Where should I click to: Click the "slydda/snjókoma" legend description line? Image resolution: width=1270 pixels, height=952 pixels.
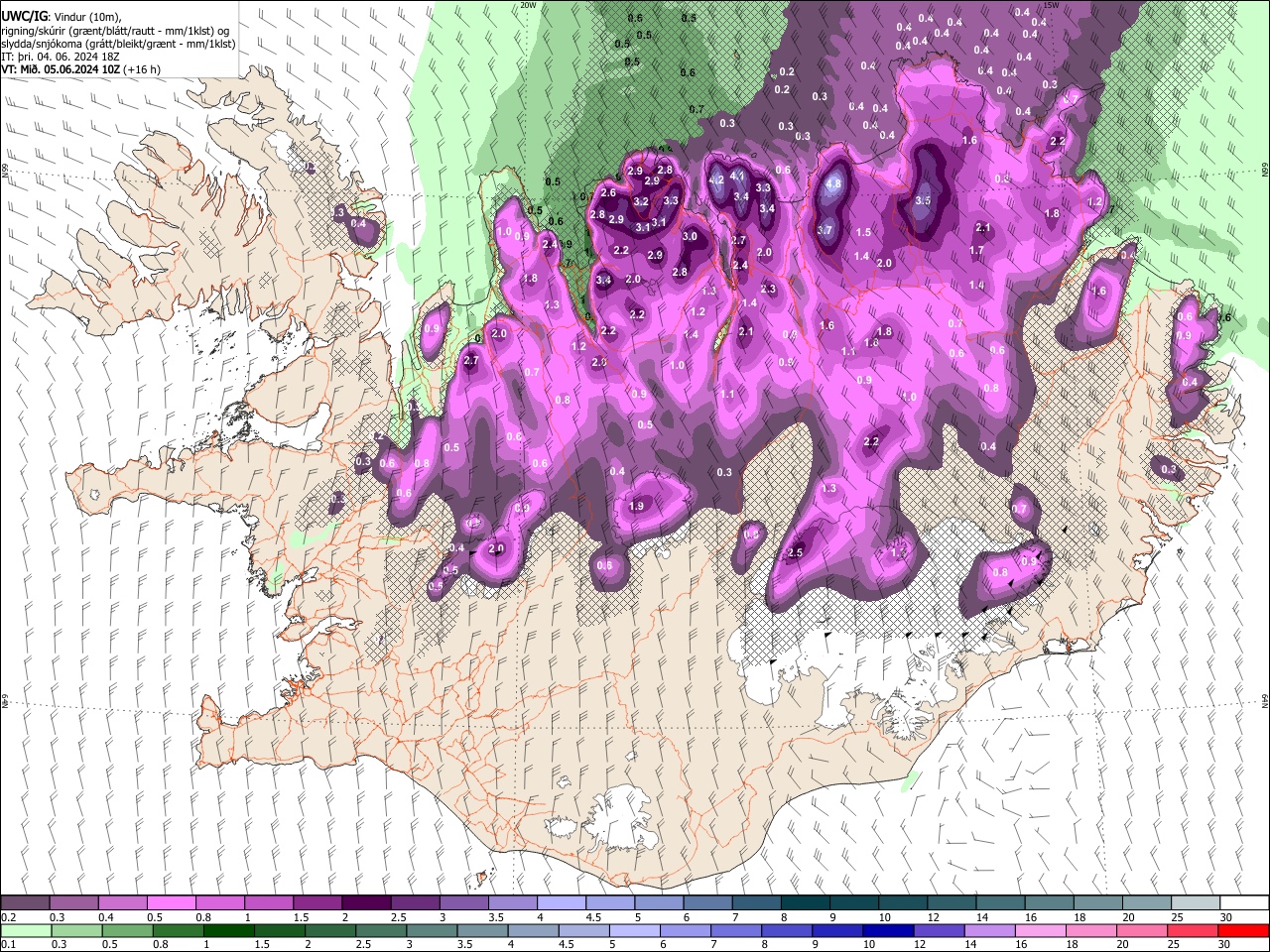tap(119, 44)
